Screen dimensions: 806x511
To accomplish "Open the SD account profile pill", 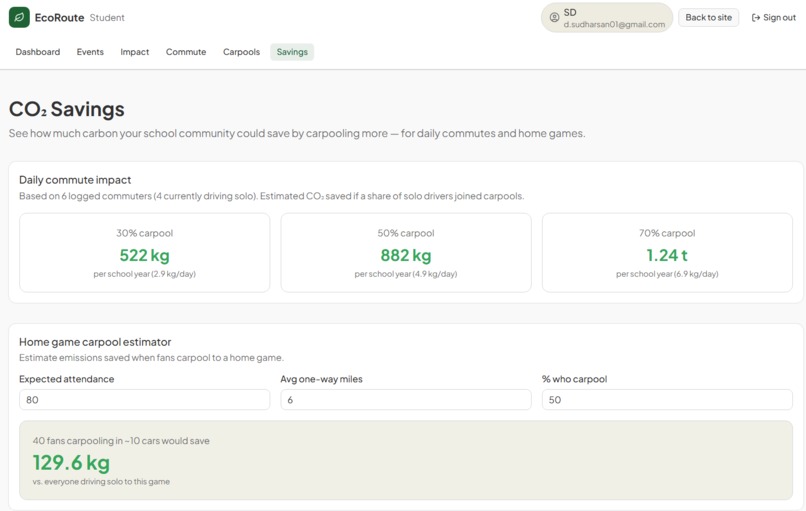I will click(x=607, y=17).
